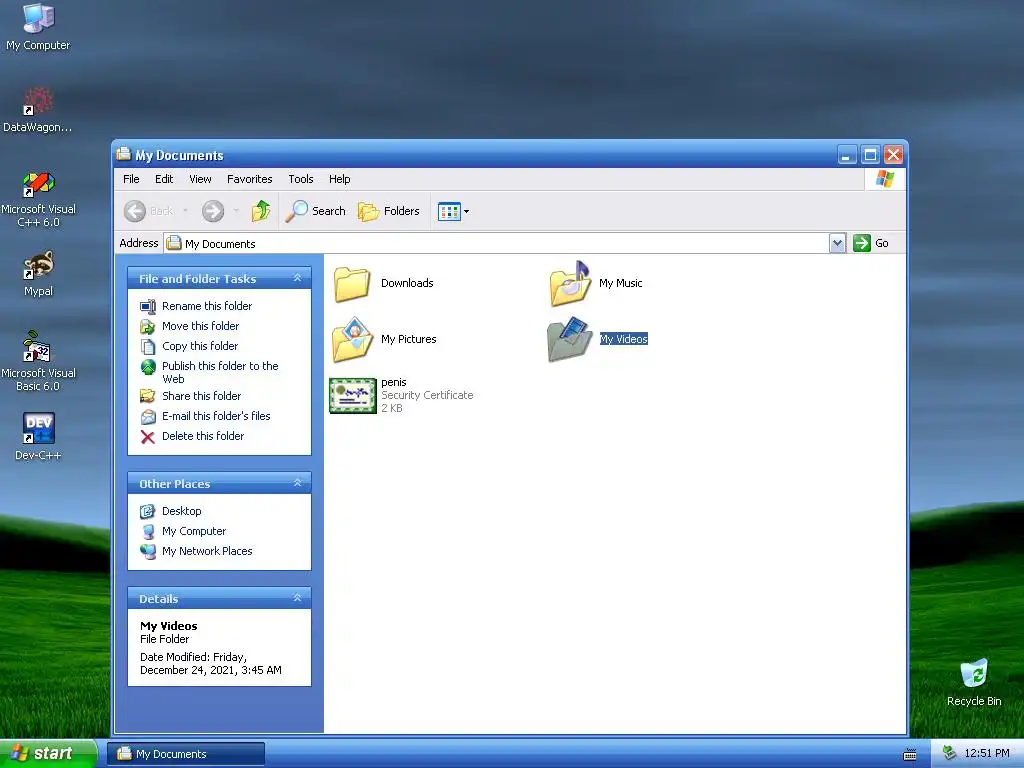Click My Documents taskbar button
The width and height of the screenshot is (1024, 768).
click(186, 754)
